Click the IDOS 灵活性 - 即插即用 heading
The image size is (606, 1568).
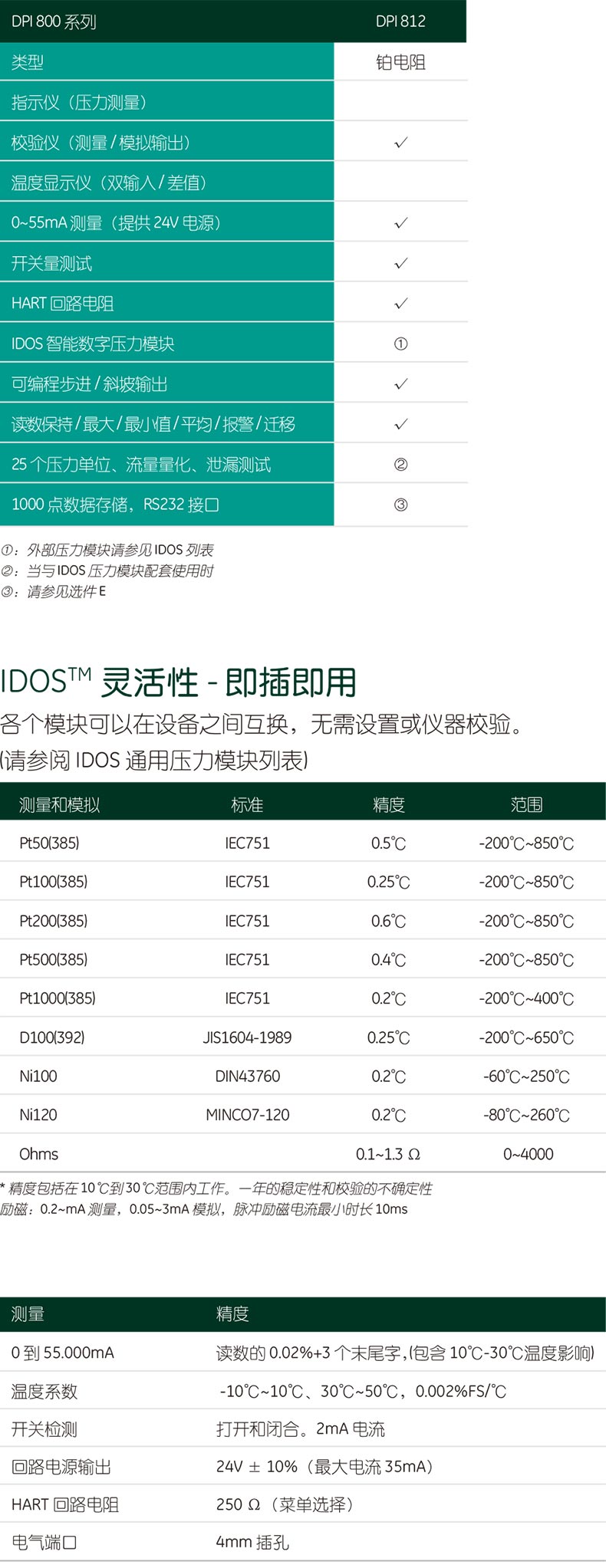pyautogui.click(x=178, y=682)
